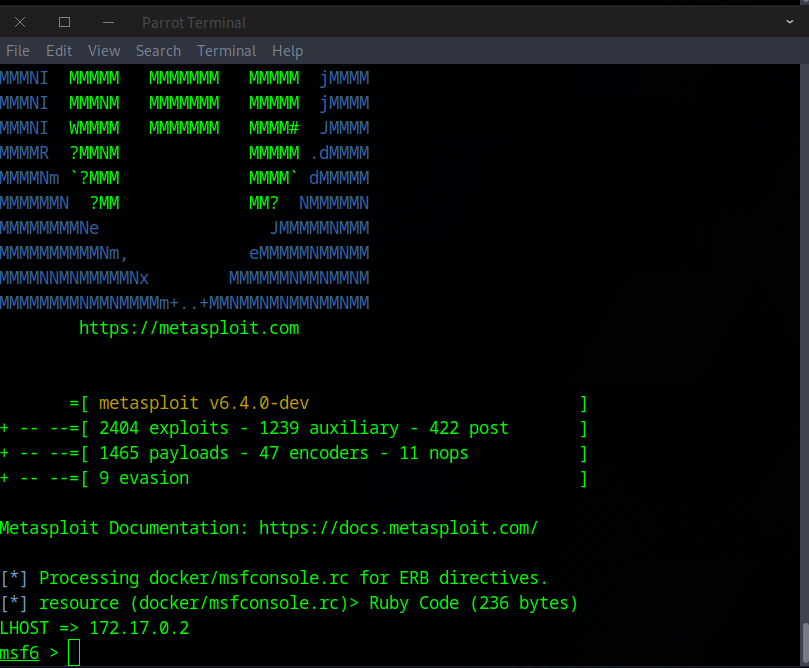Open the Search menu
Image resolution: width=809 pixels, height=668 pixels.
[x=158, y=51]
